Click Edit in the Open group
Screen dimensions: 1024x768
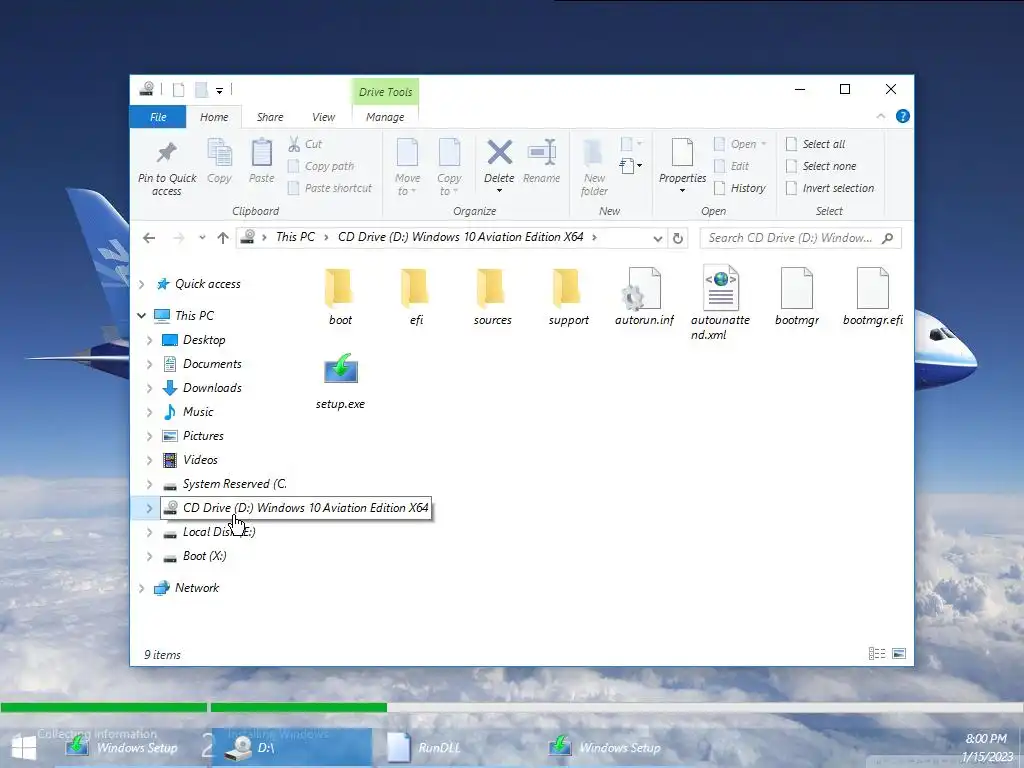(731, 167)
